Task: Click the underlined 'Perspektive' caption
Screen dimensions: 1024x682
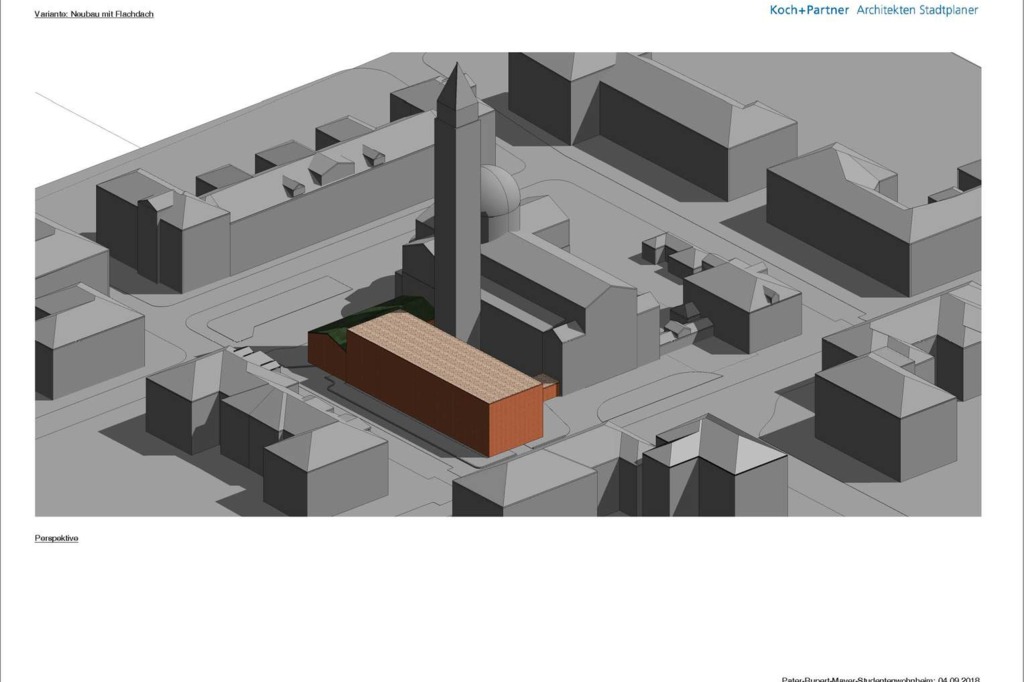Action: (56, 538)
